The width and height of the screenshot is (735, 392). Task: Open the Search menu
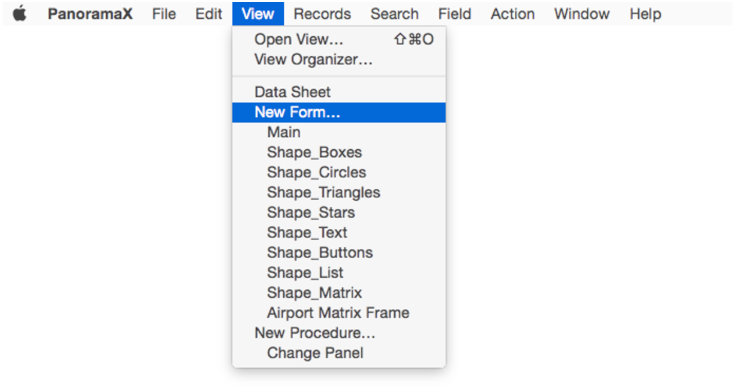[394, 14]
